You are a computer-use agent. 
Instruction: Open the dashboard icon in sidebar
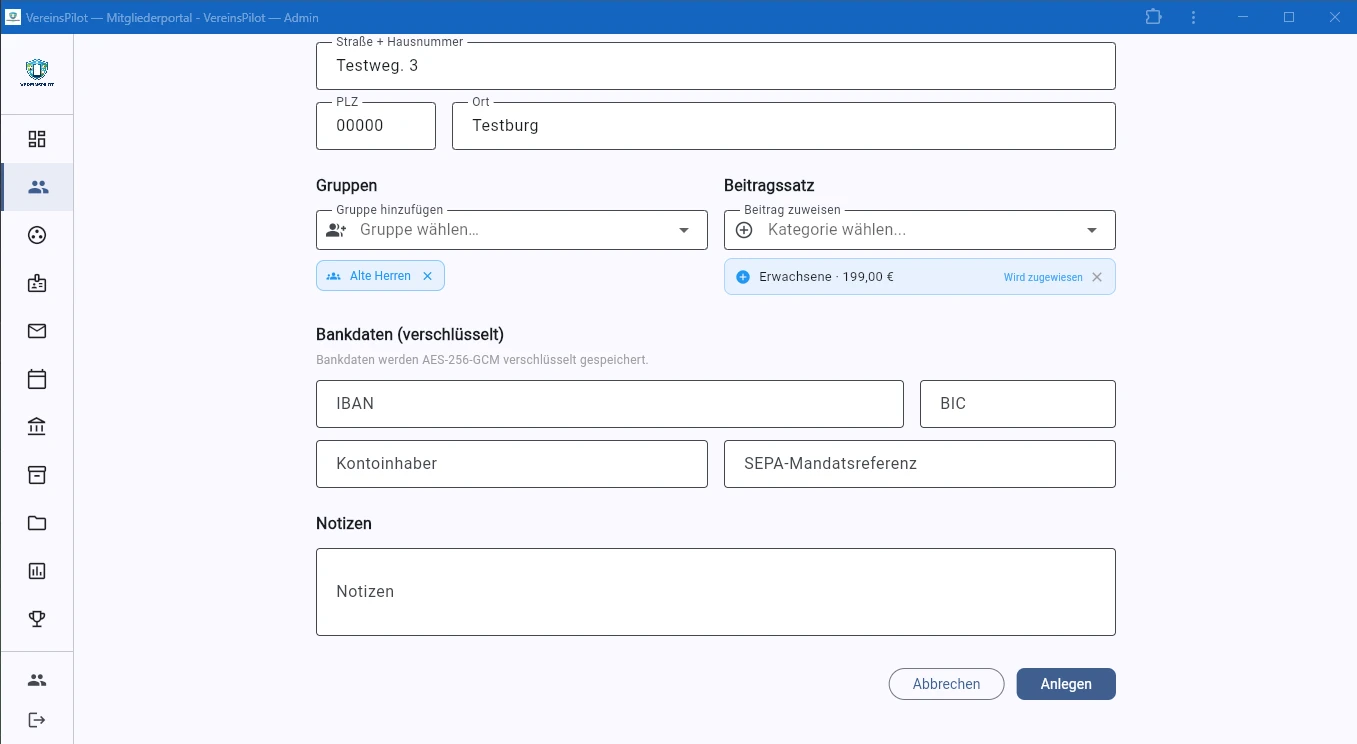[x=37, y=139]
